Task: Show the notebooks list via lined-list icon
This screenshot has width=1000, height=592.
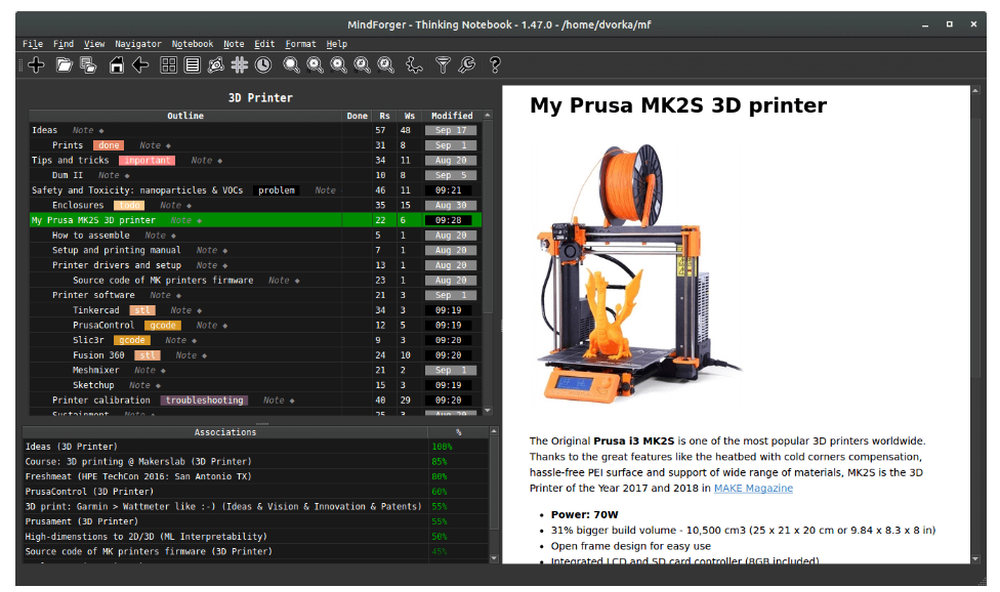Action: 192,64
